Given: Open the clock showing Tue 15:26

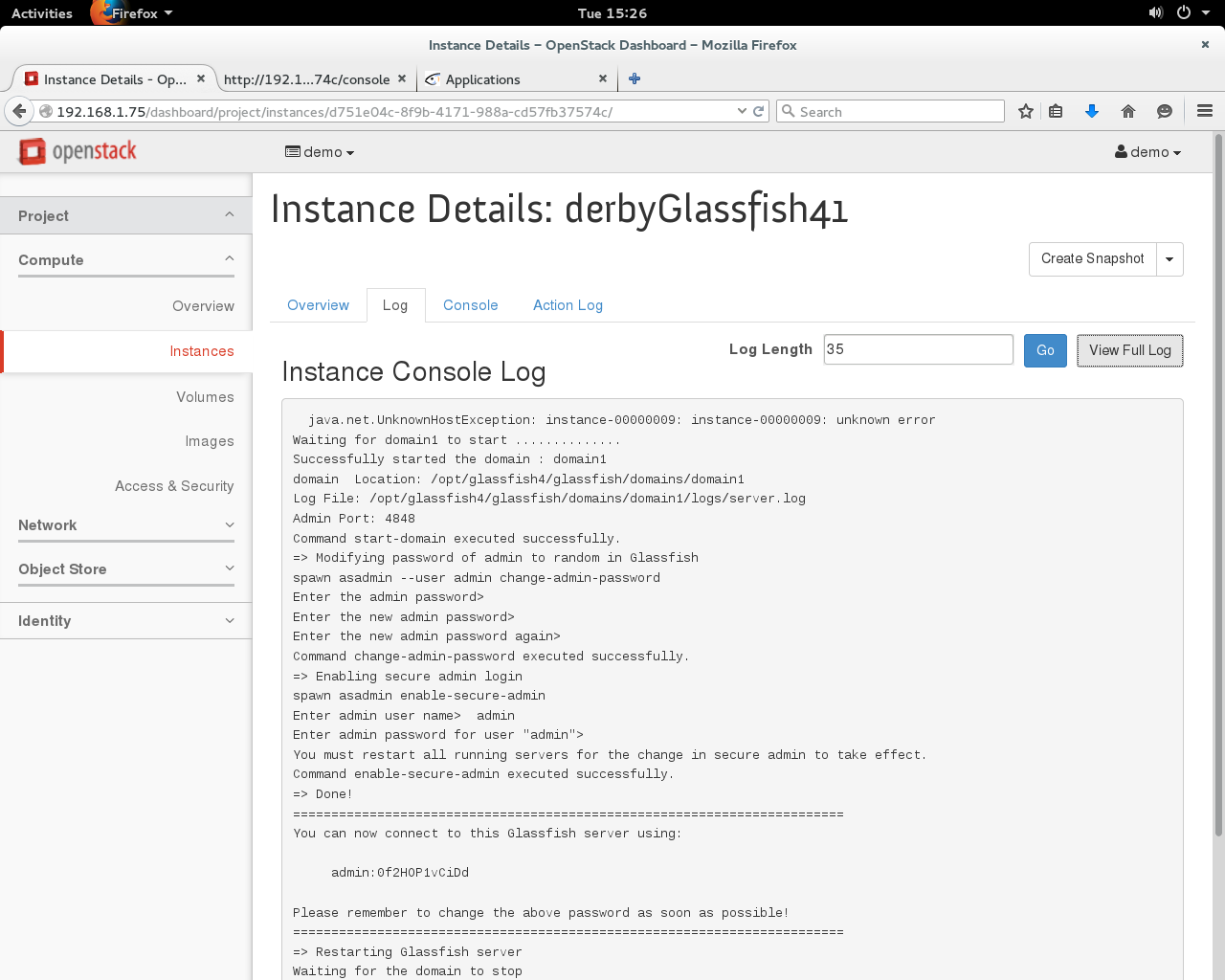Looking at the screenshot, I should (612, 13).
